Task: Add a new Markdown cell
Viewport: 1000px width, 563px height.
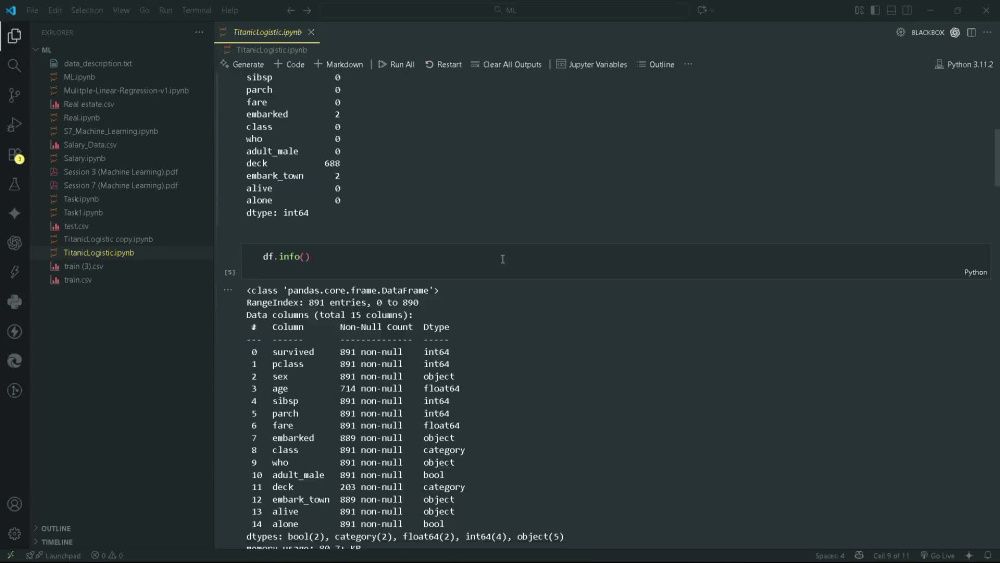Action: 338,64
